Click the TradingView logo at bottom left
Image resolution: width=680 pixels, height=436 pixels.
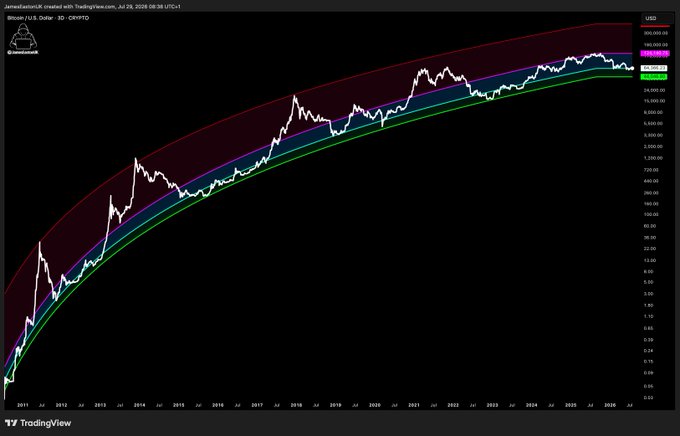pyautogui.click(x=38, y=423)
